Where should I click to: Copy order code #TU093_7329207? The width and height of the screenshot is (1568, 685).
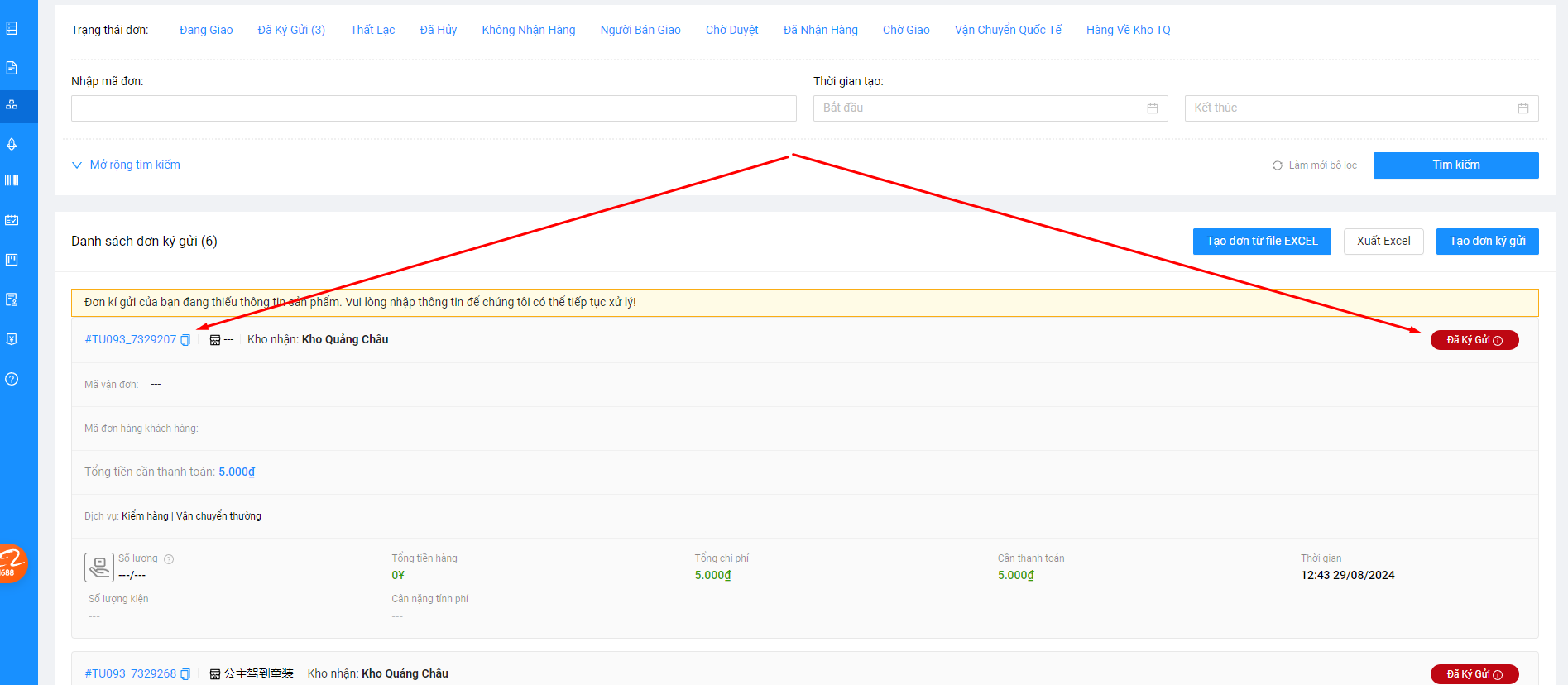click(185, 340)
